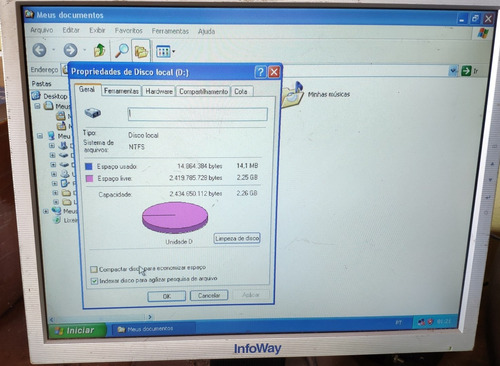Switch to the Ferramentas tab in dialog

pyautogui.click(x=121, y=91)
